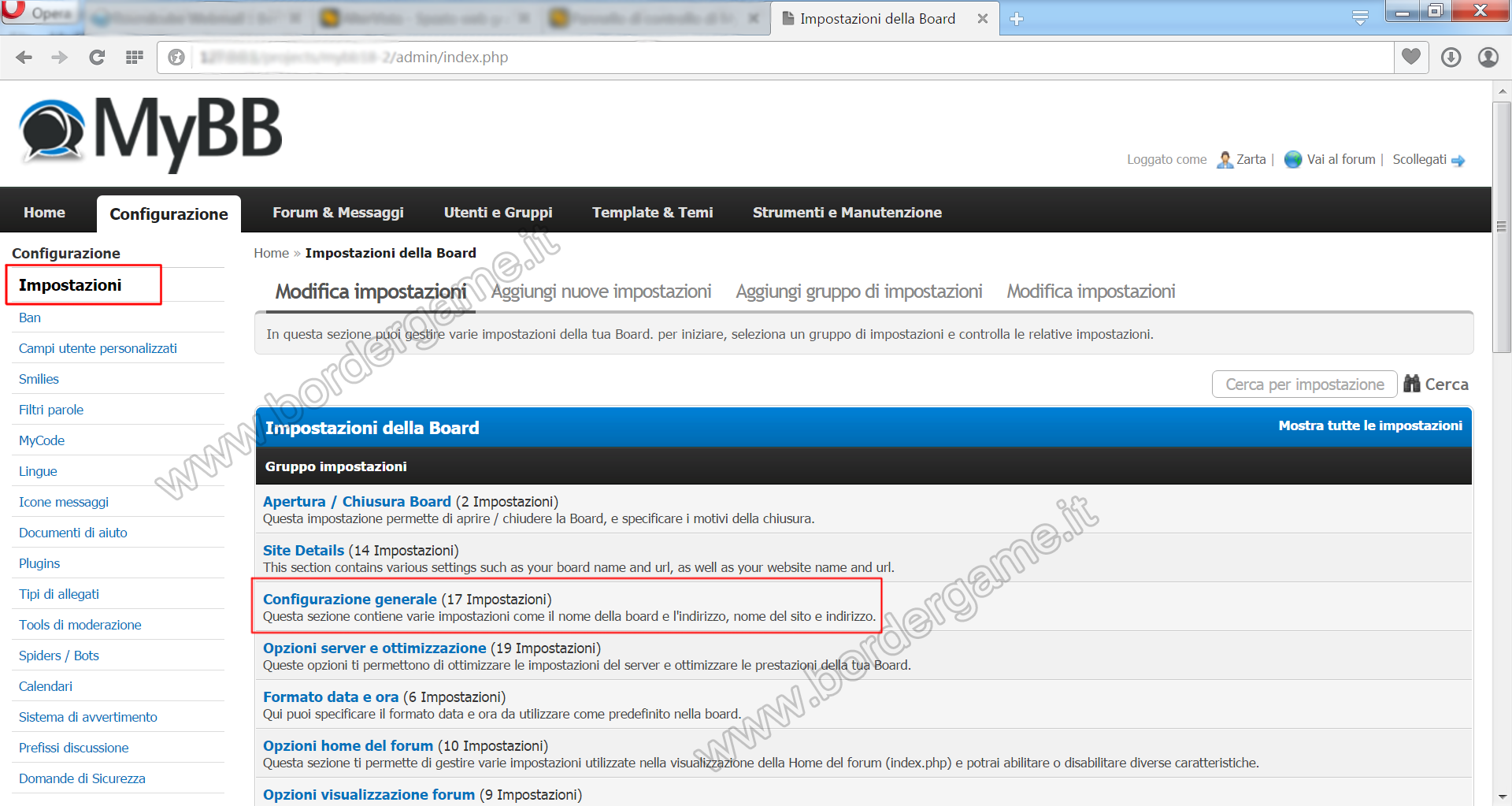Open Ban in the sidebar
Image resolution: width=1512 pixels, height=806 pixels.
tap(30, 318)
